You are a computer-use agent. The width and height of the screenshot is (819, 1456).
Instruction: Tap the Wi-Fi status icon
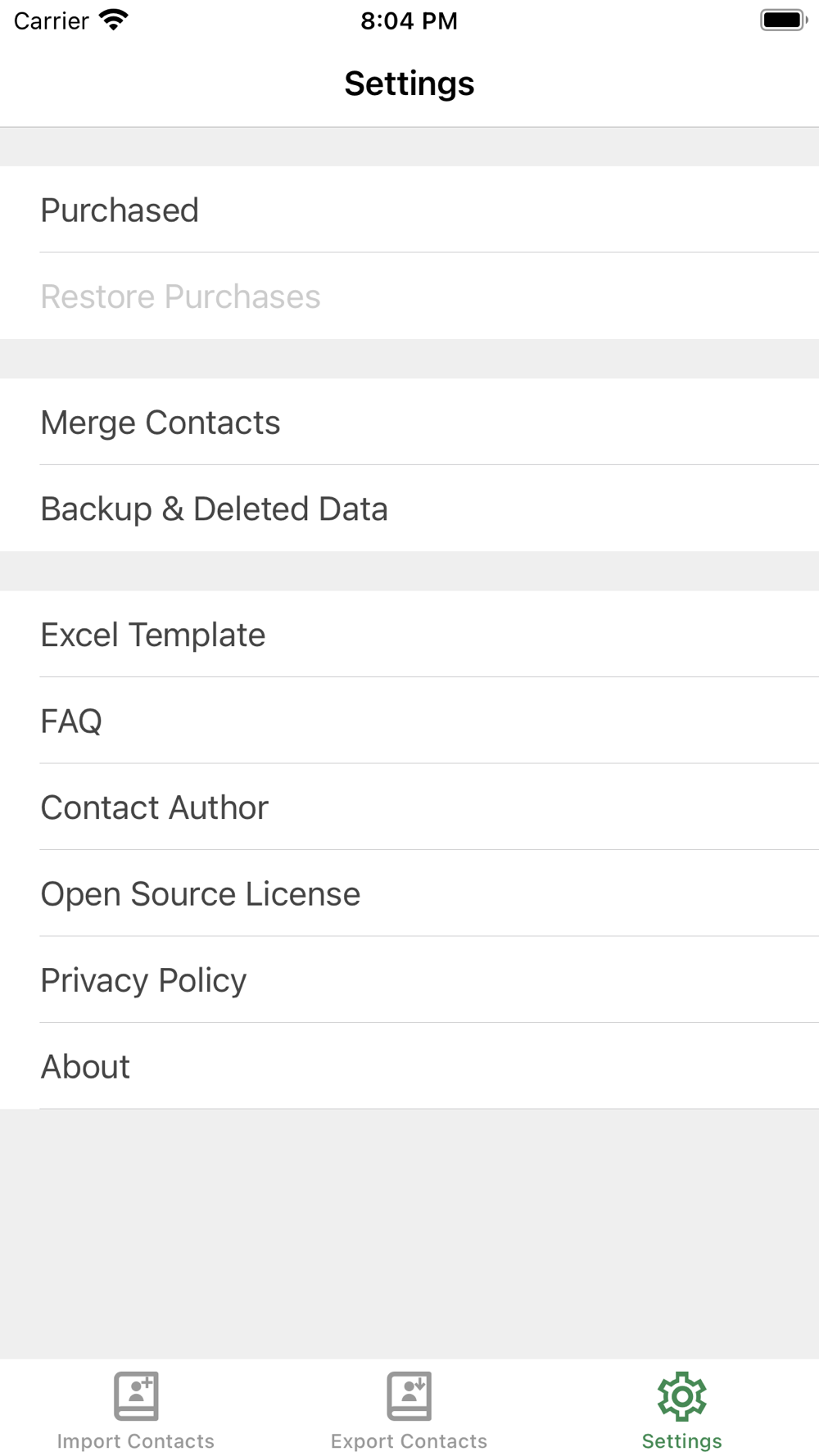click(x=113, y=20)
